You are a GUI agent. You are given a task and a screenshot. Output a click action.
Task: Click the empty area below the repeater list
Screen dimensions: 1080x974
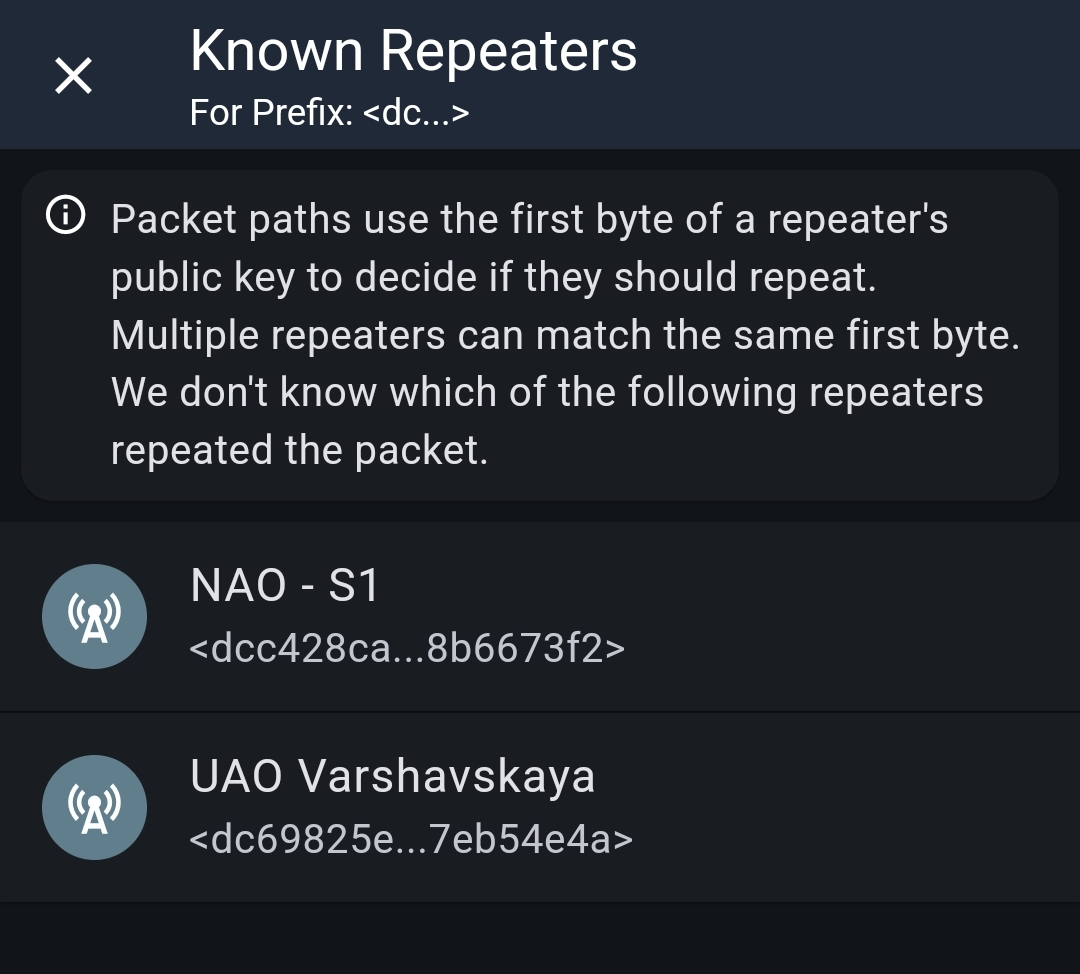pos(540,938)
